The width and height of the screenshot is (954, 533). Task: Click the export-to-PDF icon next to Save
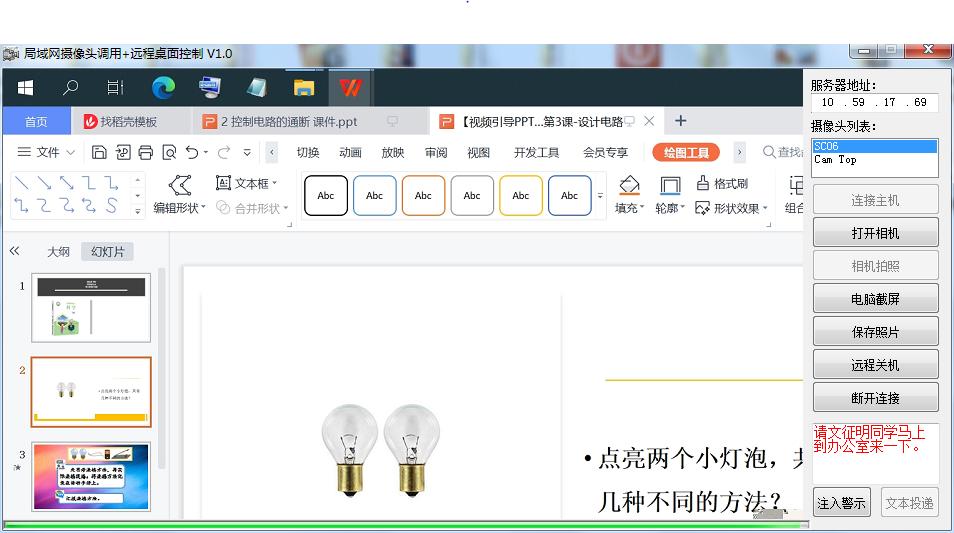pos(123,152)
